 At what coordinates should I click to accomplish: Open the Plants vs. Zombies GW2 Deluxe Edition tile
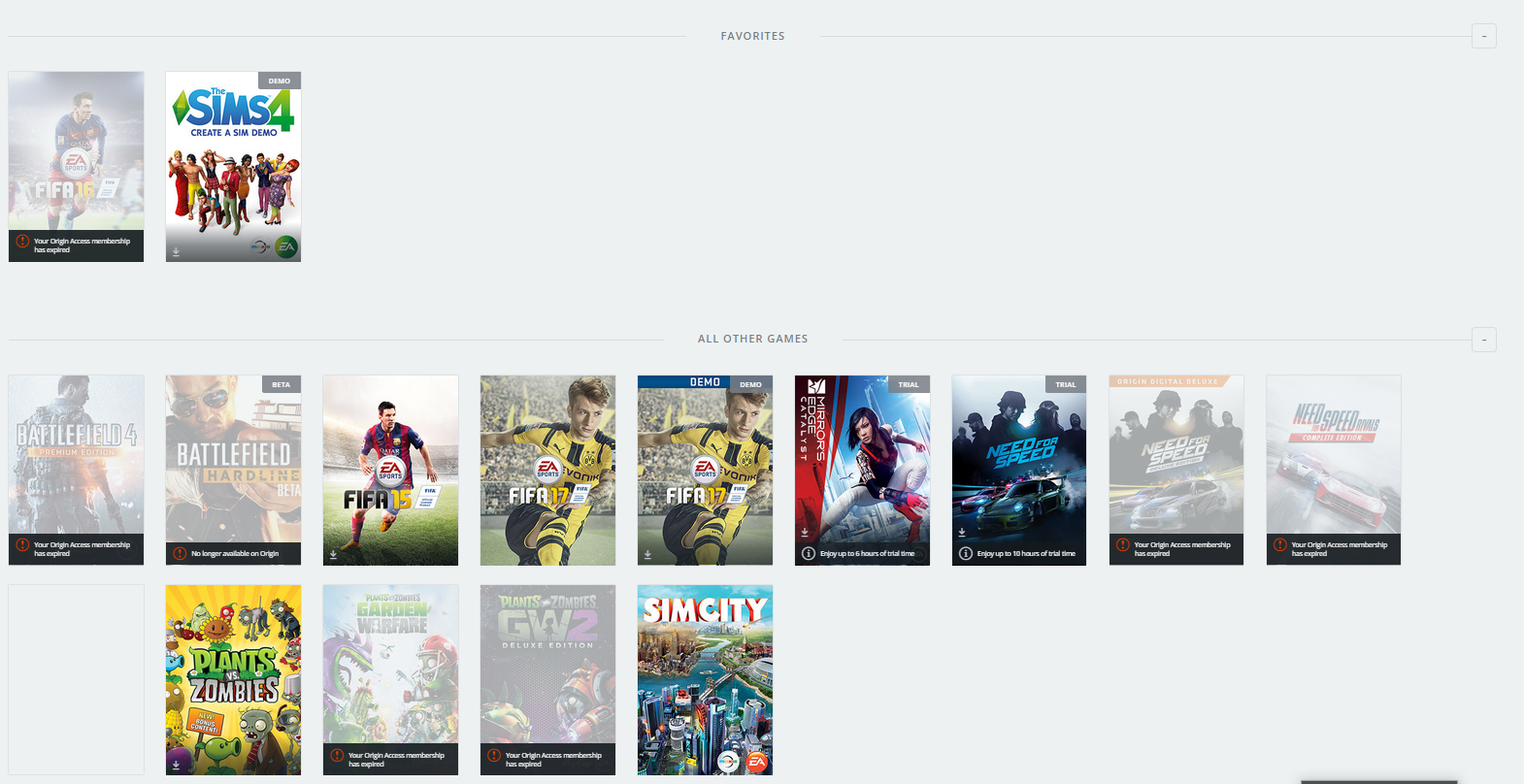547,679
